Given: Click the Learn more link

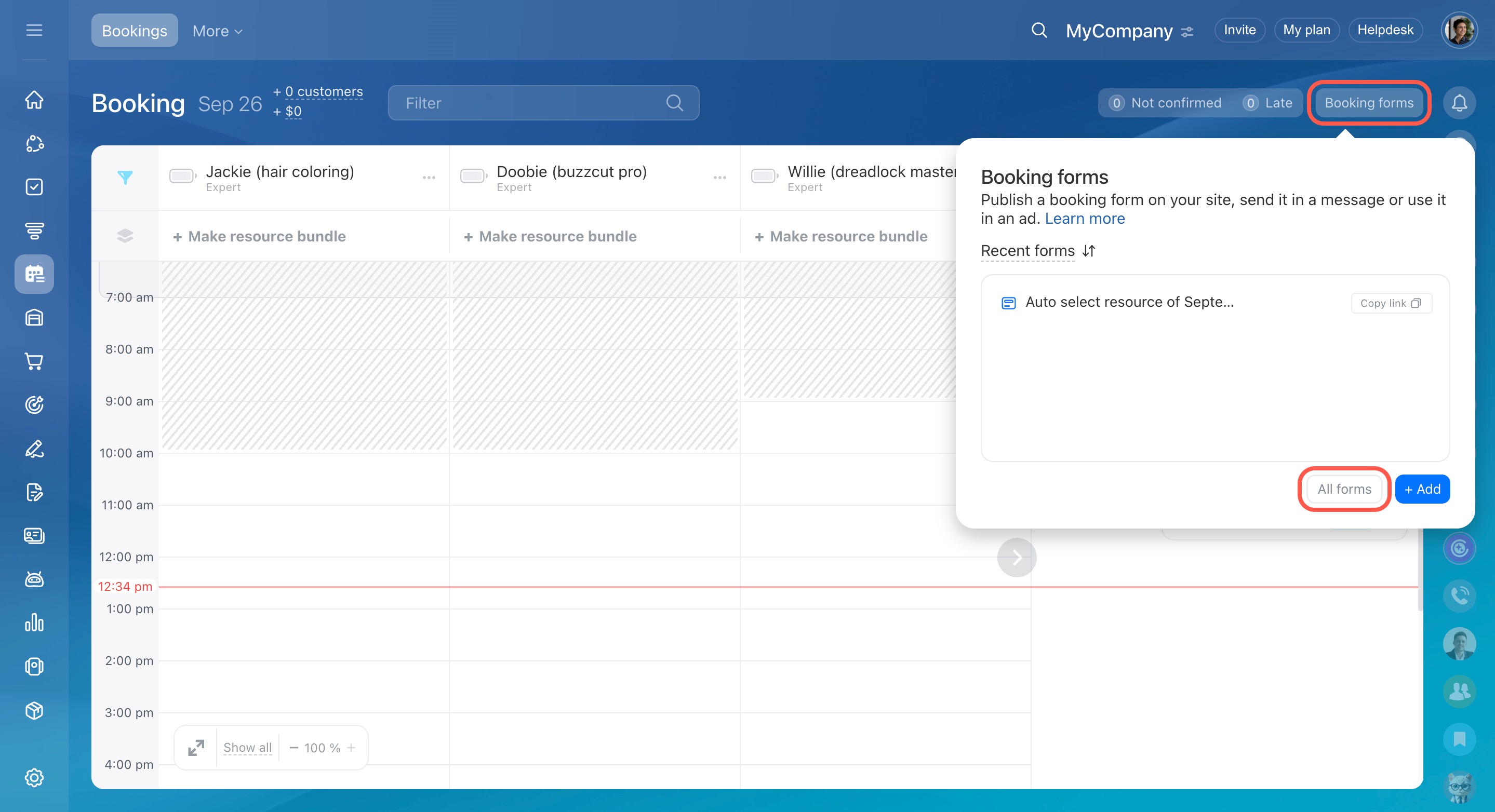Looking at the screenshot, I should point(1084,219).
